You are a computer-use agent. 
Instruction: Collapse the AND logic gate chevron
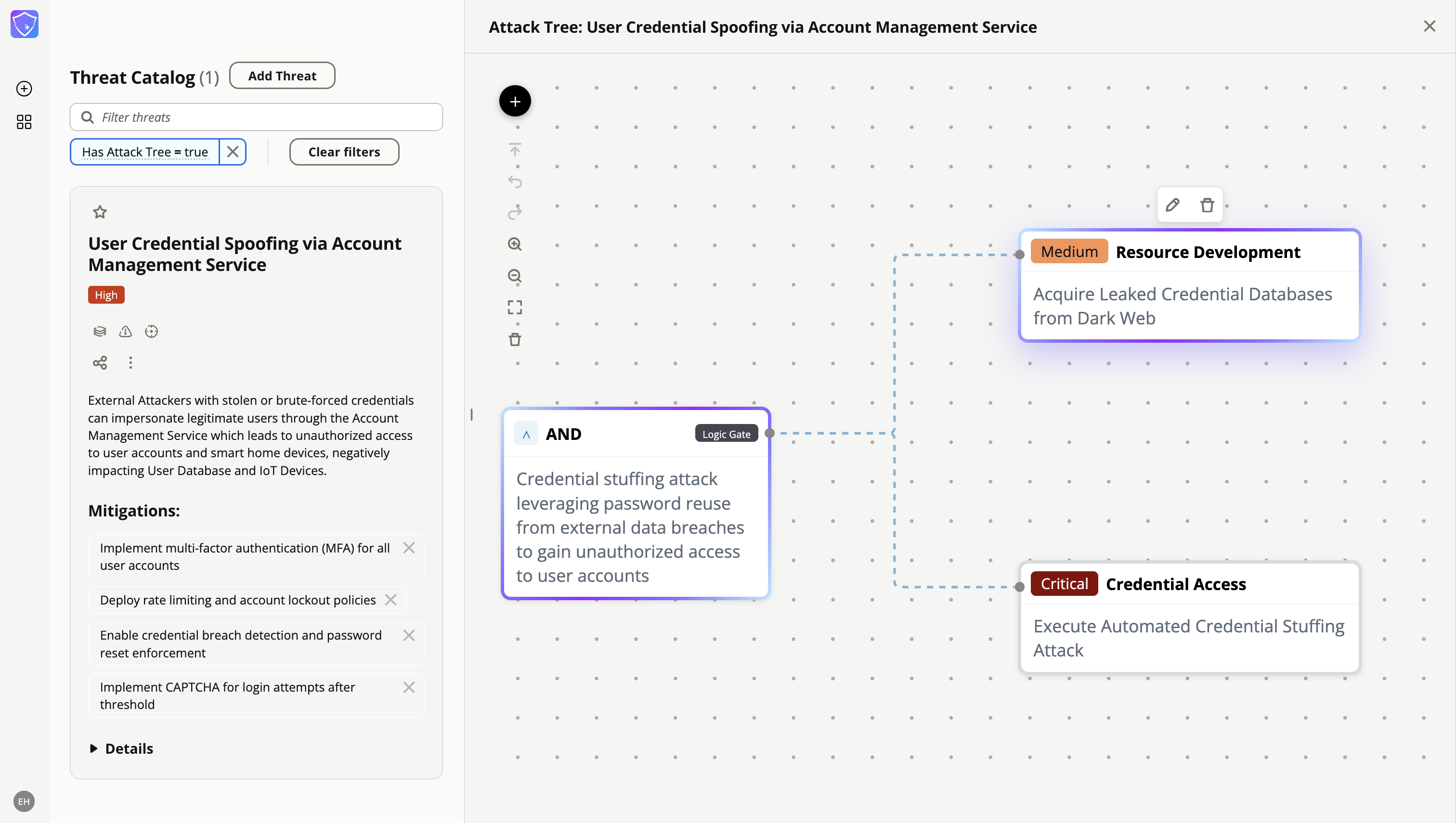(x=526, y=434)
